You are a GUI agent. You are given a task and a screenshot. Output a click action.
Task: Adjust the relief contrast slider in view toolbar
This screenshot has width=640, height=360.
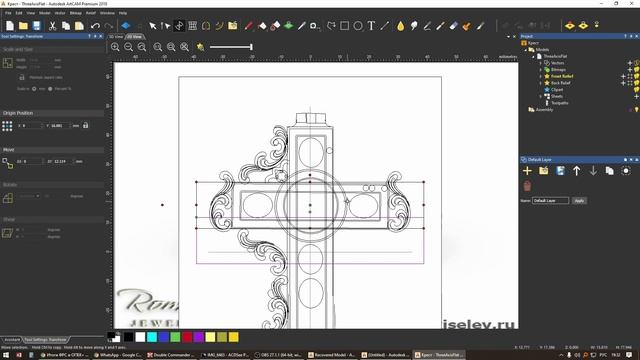231,47
